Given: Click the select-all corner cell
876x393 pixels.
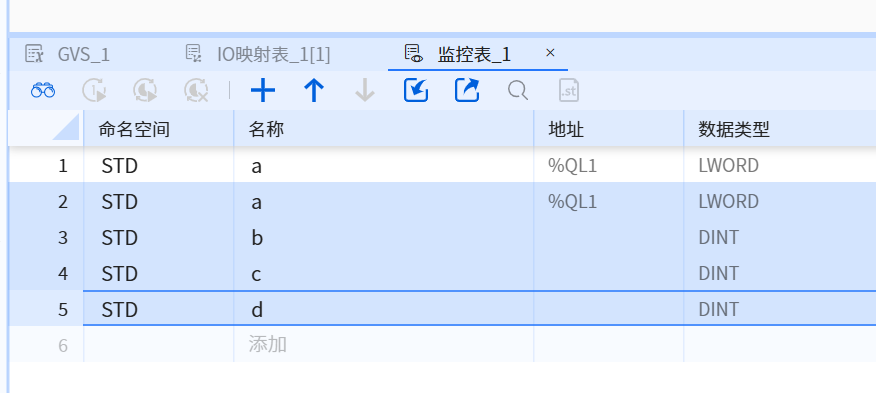Looking at the screenshot, I should point(46,129).
